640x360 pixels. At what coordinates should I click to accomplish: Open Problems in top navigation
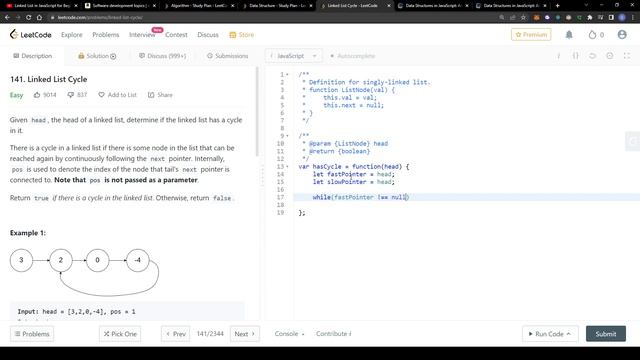tap(106, 35)
